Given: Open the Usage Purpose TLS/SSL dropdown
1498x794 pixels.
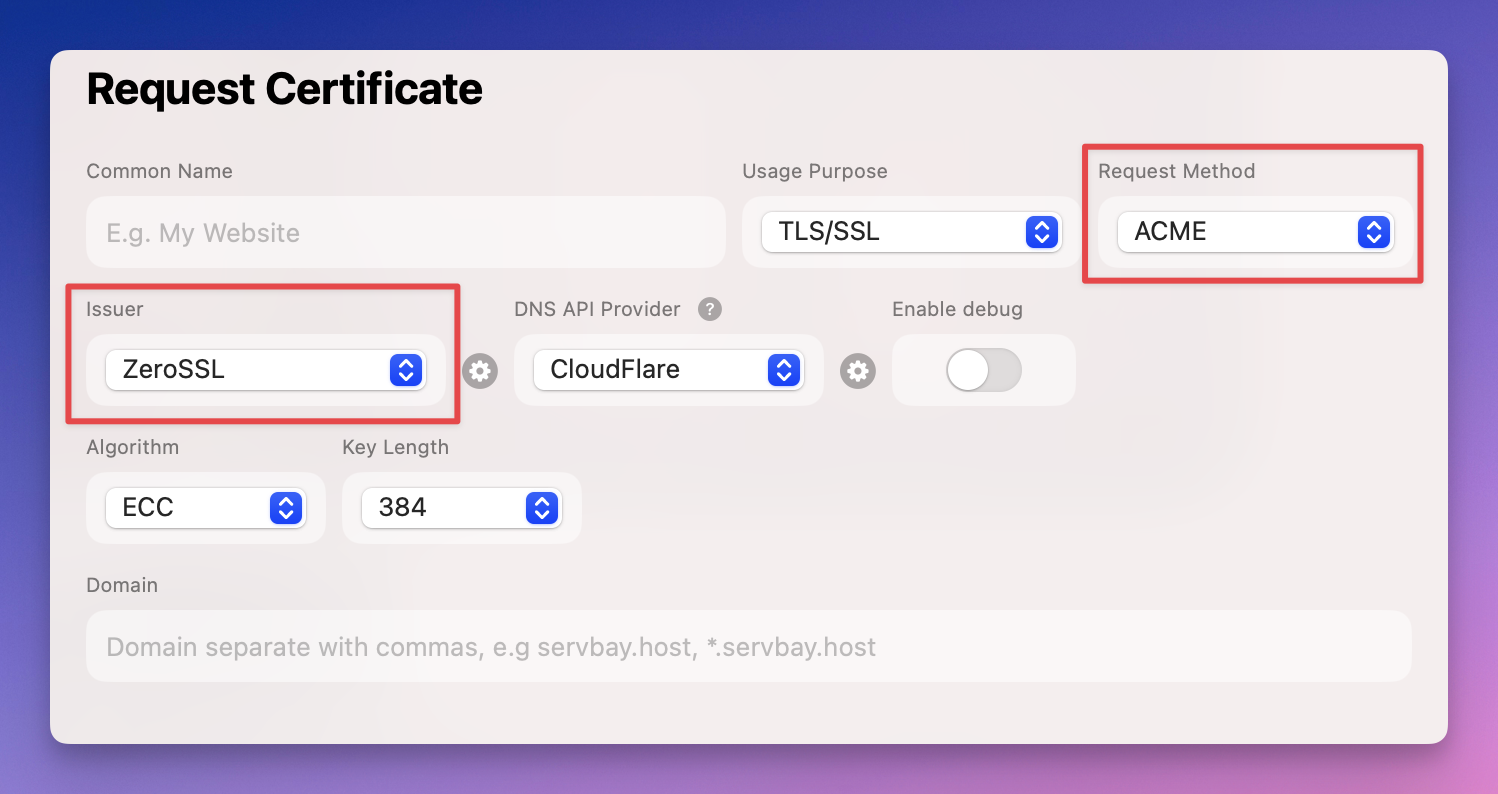Looking at the screenshot, I should (911, 232).
